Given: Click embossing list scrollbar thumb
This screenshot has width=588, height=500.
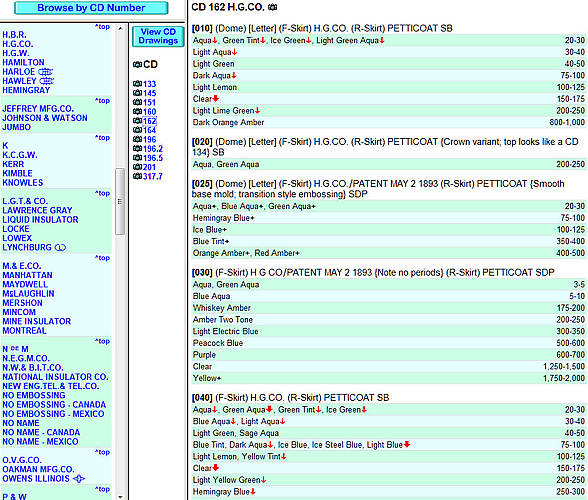Looking at the screenshot, I should click(x=120, y=201).
